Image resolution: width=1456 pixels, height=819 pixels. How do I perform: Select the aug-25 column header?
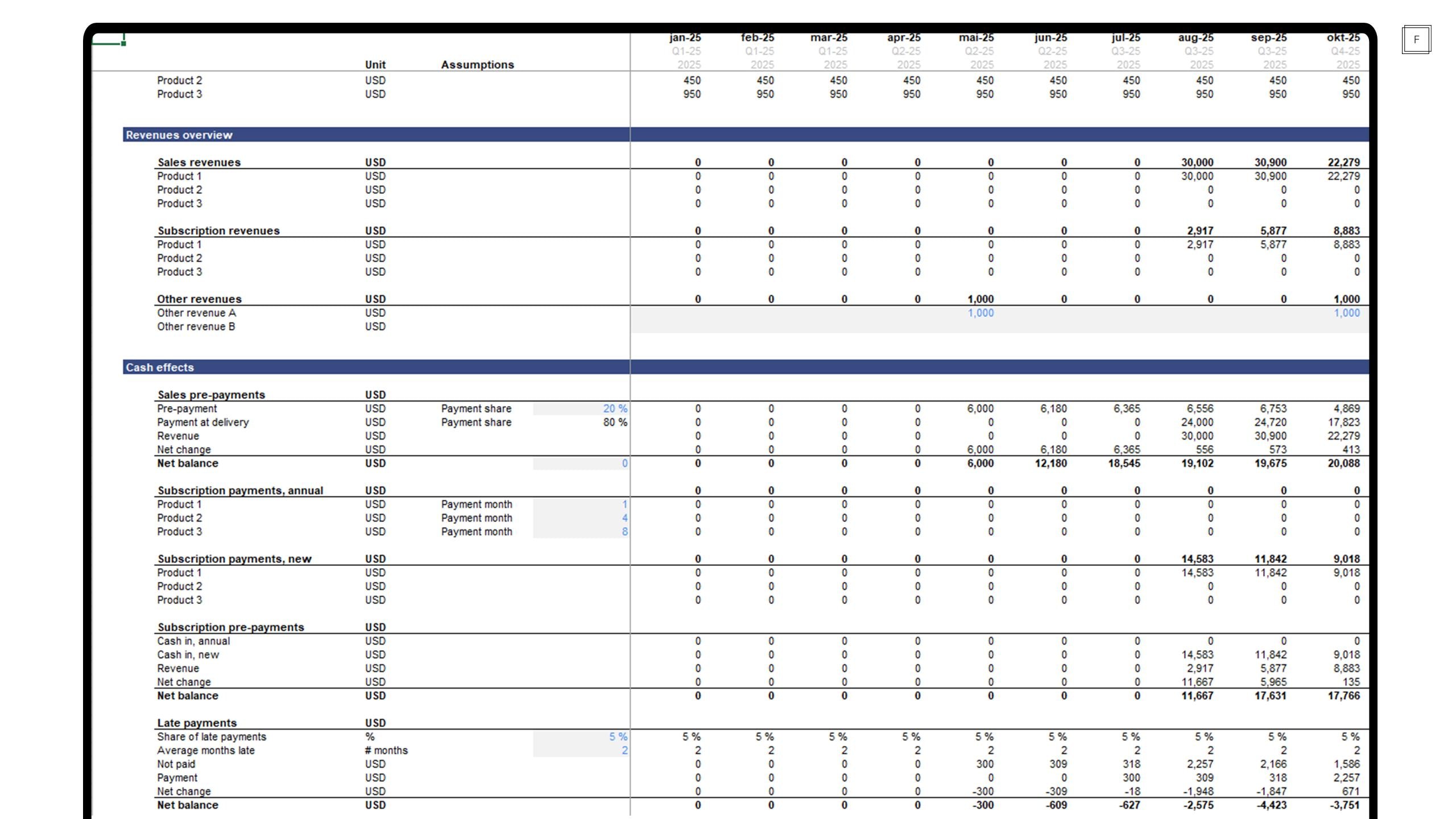pos(1196,38)
